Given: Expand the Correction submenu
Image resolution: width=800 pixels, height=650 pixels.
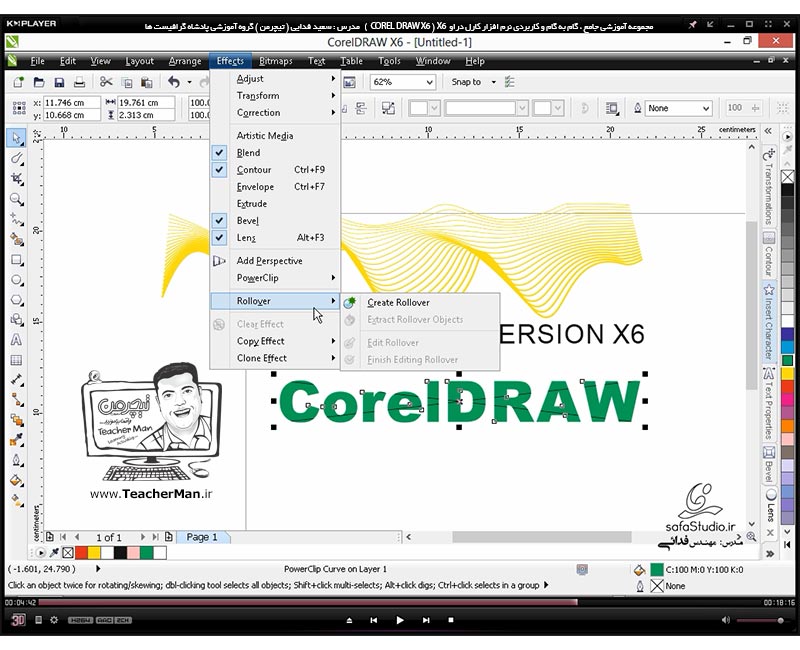Looking at the screenshot, I should (x=276, y=112).
